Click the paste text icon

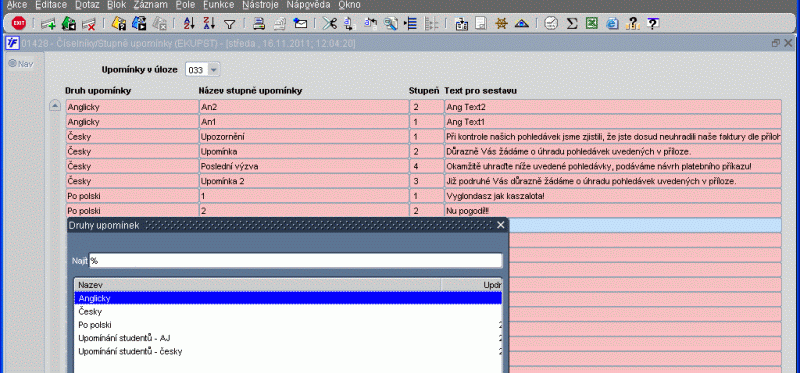tap(370, 23)
